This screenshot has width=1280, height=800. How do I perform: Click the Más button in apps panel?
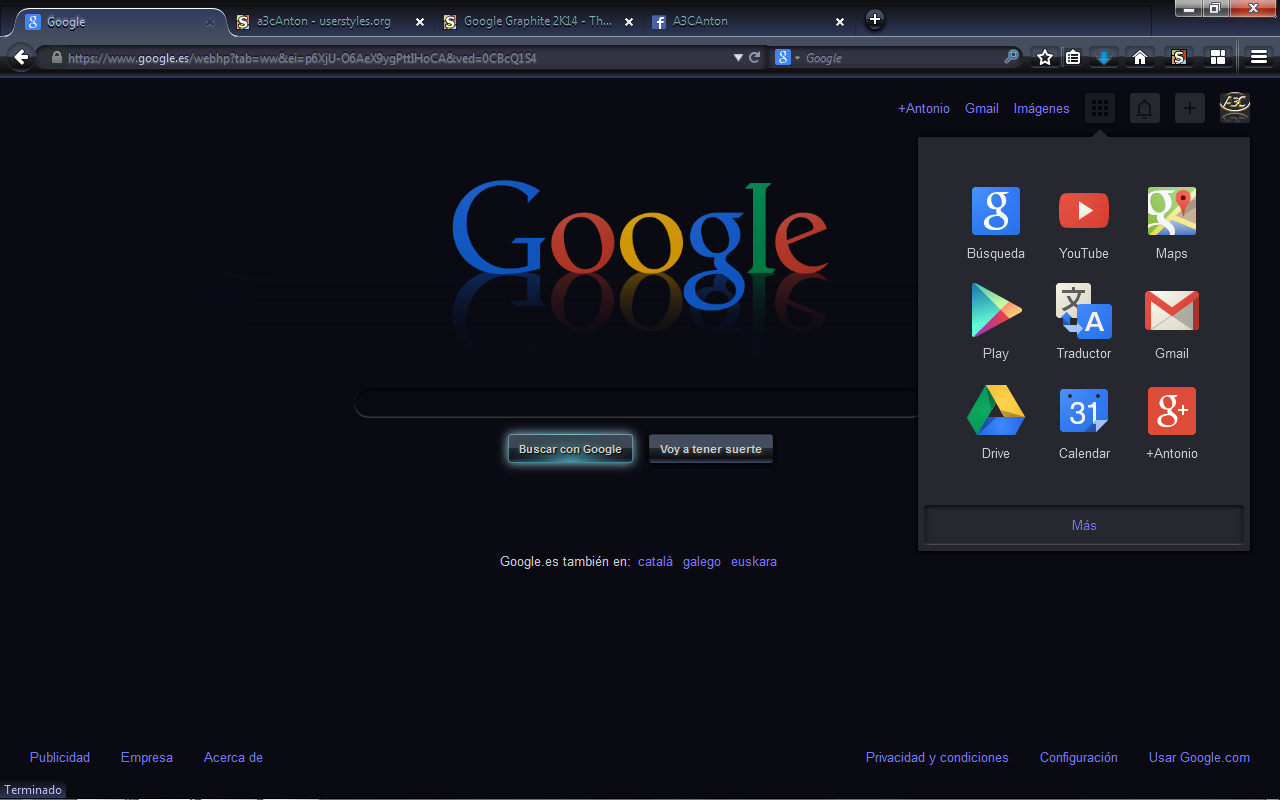click(x=1083, y=524)
